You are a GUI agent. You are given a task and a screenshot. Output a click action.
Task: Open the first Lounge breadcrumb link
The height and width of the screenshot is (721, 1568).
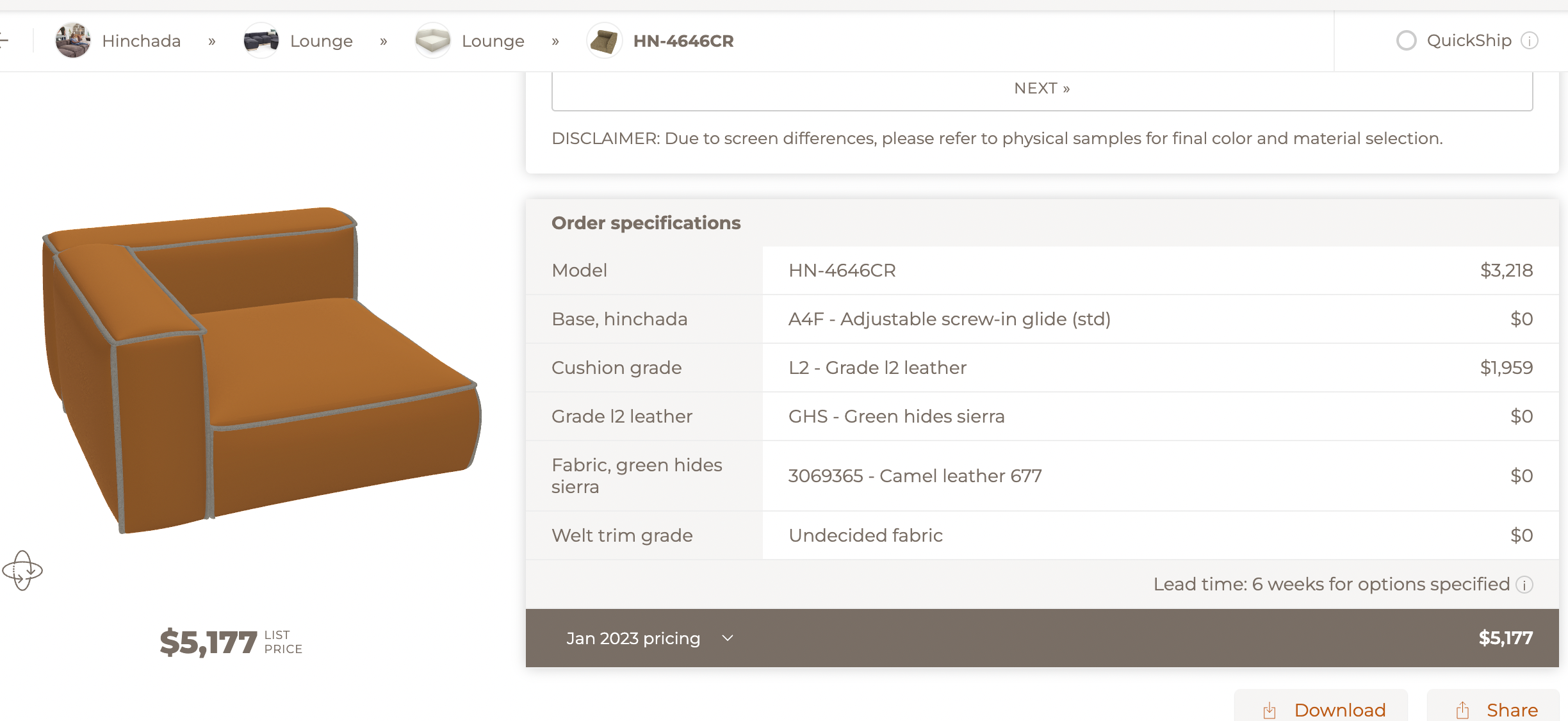322,41
